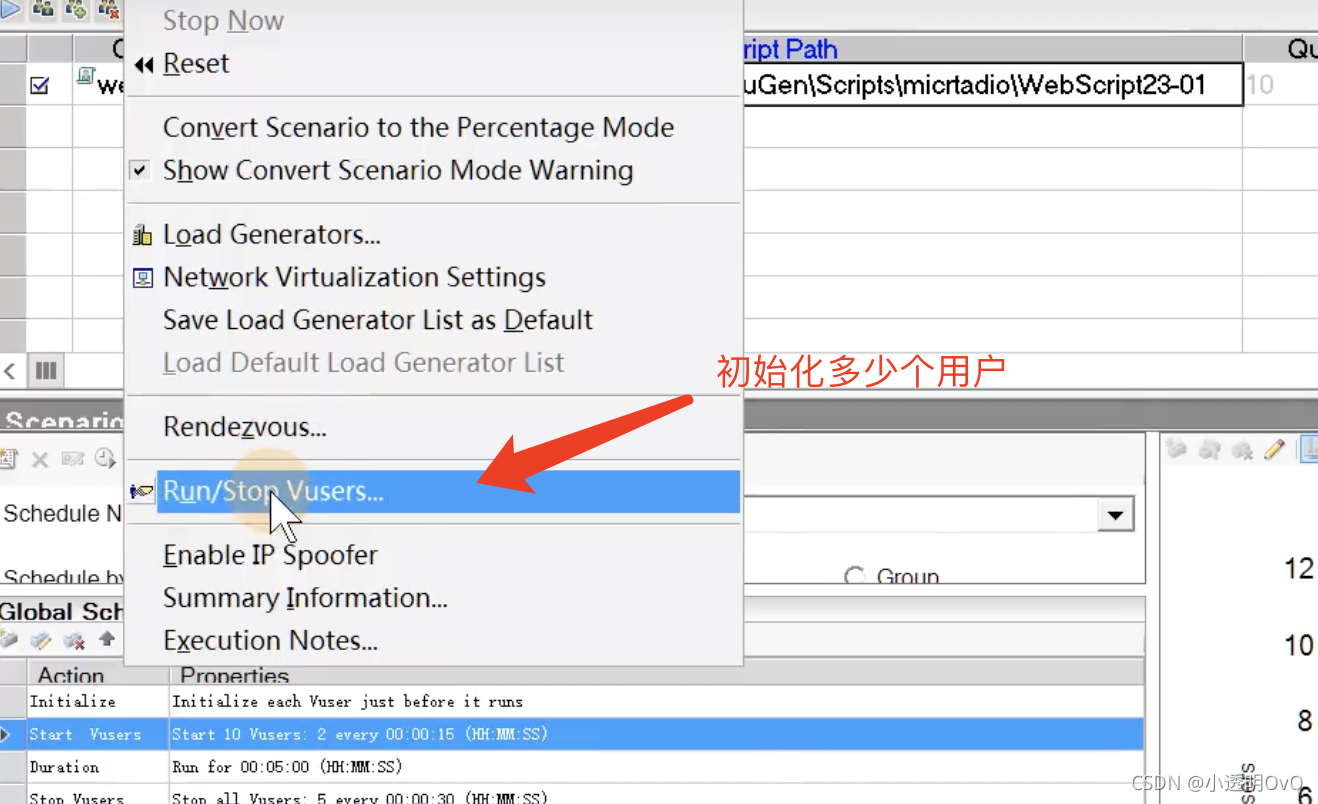Click the quantity cell showing 10
Screen dimensions: 1318x804
(1280, 85)
